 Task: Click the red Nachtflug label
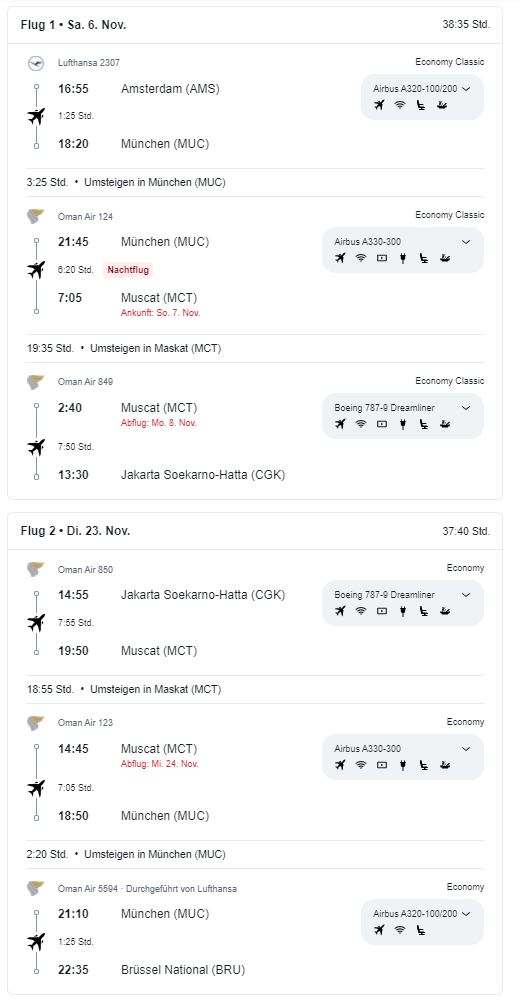tap(128, 270)
